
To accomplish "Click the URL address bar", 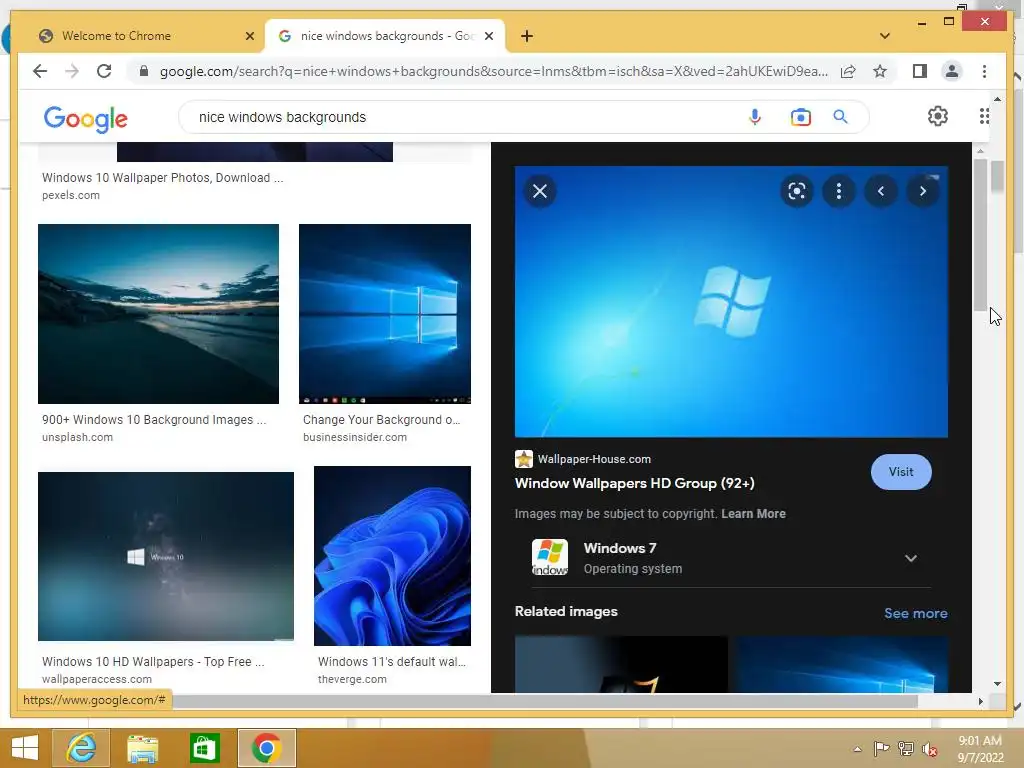I will (x=493, y=71).
